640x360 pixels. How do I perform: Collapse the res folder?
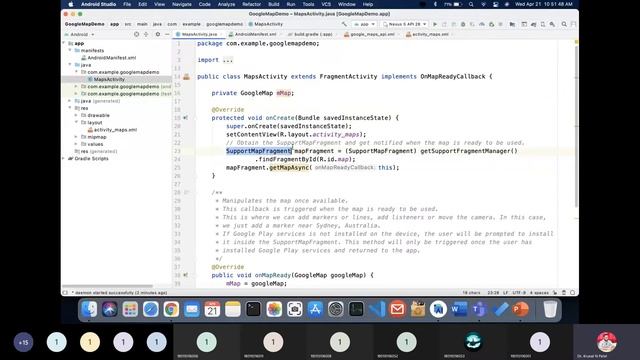tap(70, 108)
